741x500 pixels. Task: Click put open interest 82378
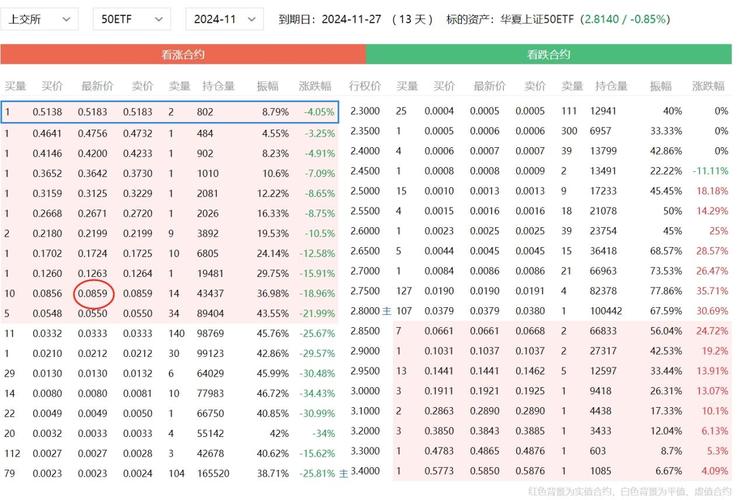(603, 291)
